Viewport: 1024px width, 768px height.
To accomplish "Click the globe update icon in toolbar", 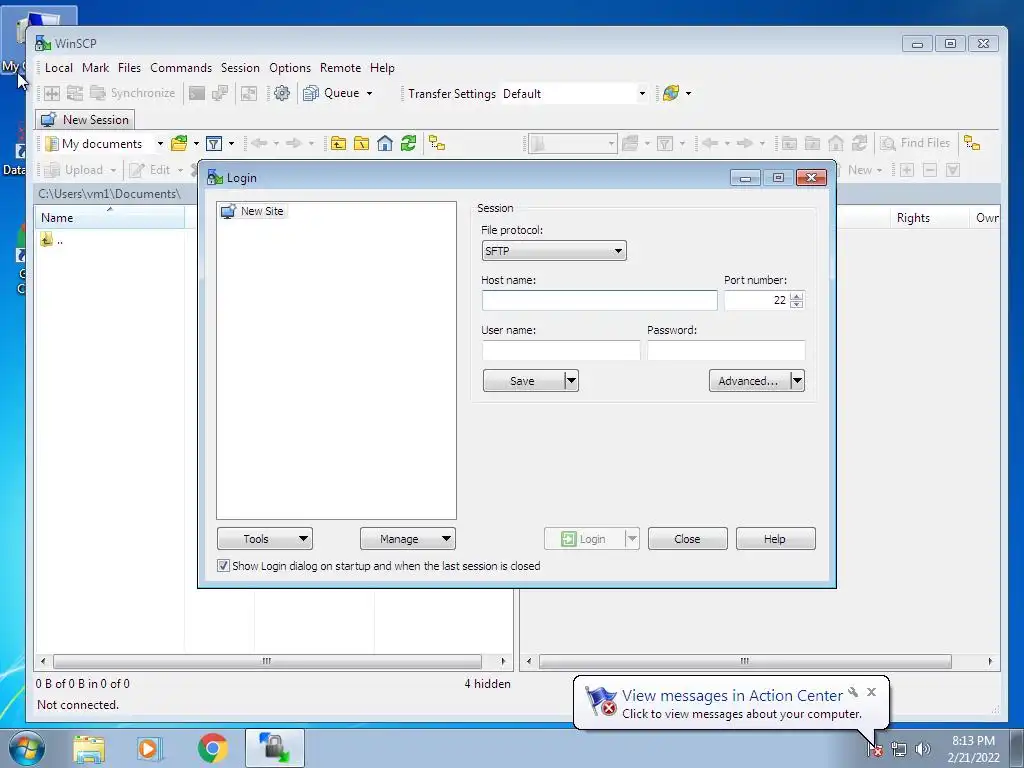I will tap(671, 93).
